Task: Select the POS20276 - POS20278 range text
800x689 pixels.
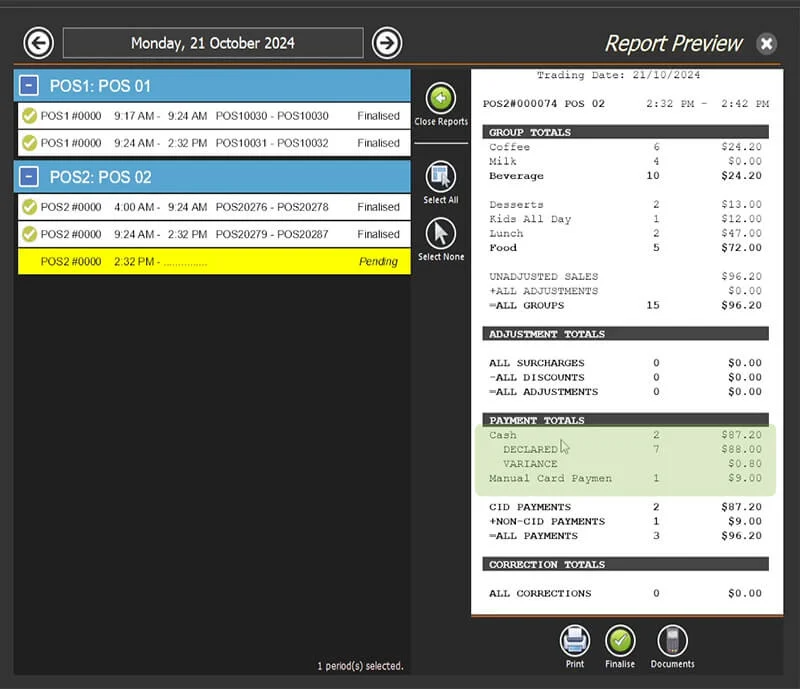Action: [272, 207]
